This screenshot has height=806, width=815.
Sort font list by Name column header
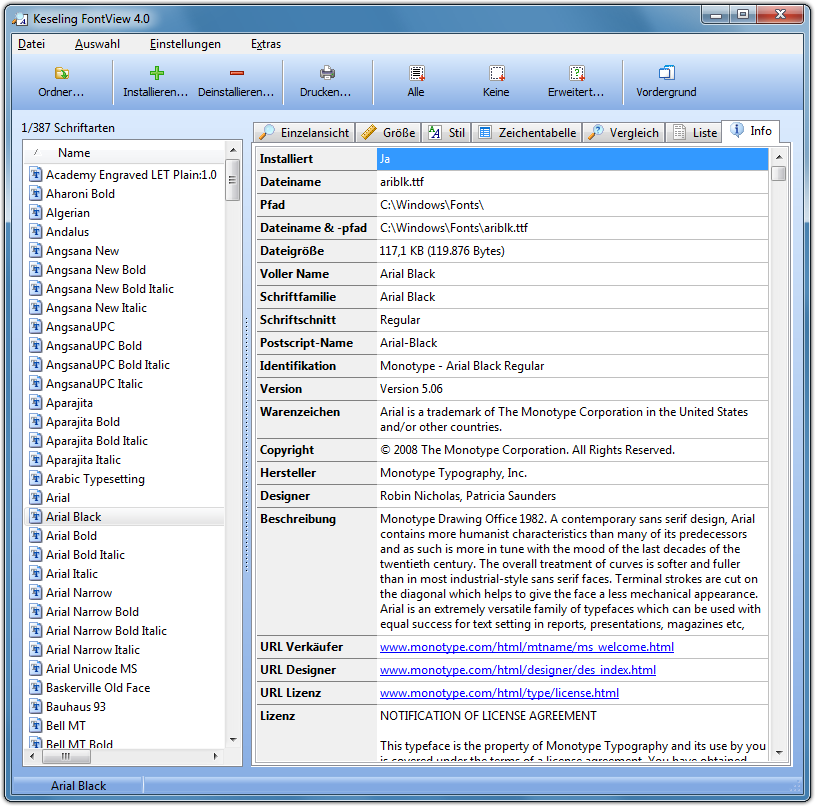tap(74, 153)
